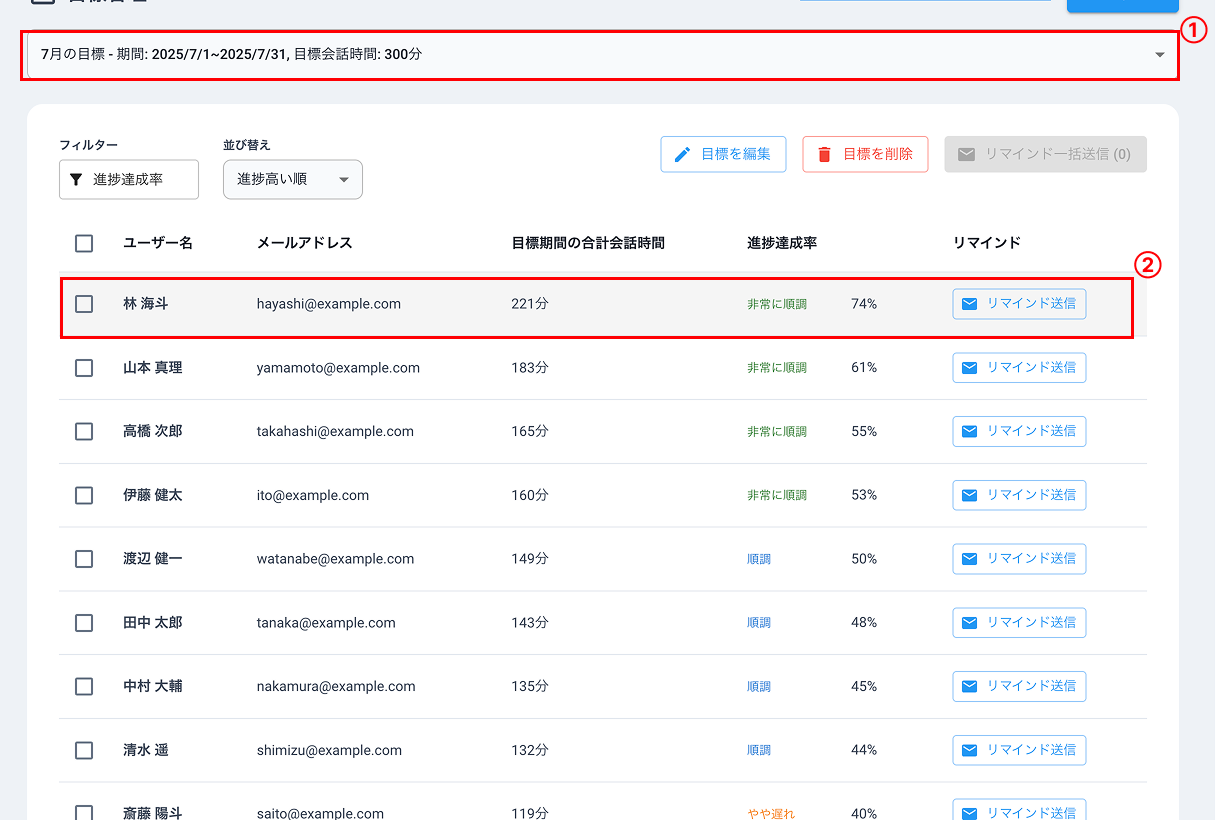The image size is (1220, 820).
Task: Toggle the select-all checkbox in the table header
Action: tap(84, 243)
